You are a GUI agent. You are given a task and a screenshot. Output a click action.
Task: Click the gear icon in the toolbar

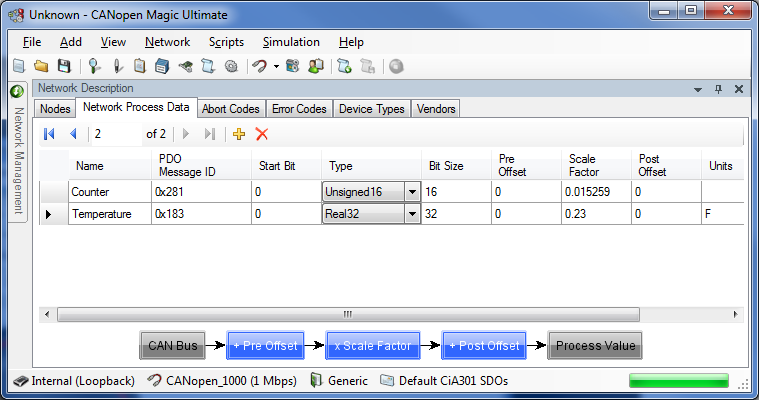231,66
